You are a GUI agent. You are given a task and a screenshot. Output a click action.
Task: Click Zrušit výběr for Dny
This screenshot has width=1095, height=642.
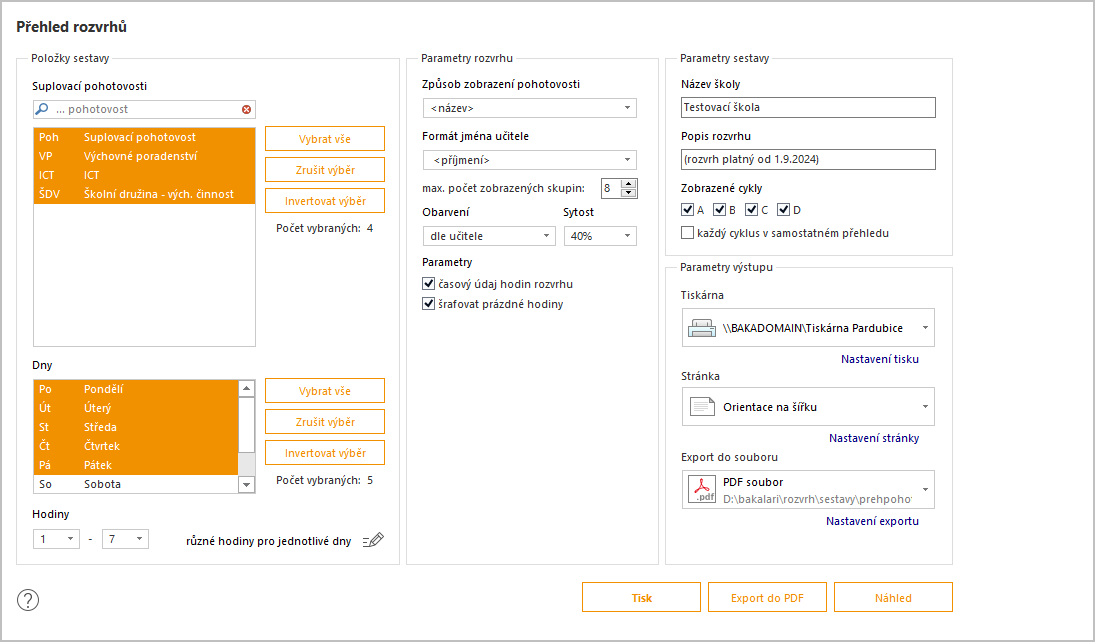click(325, 422)
